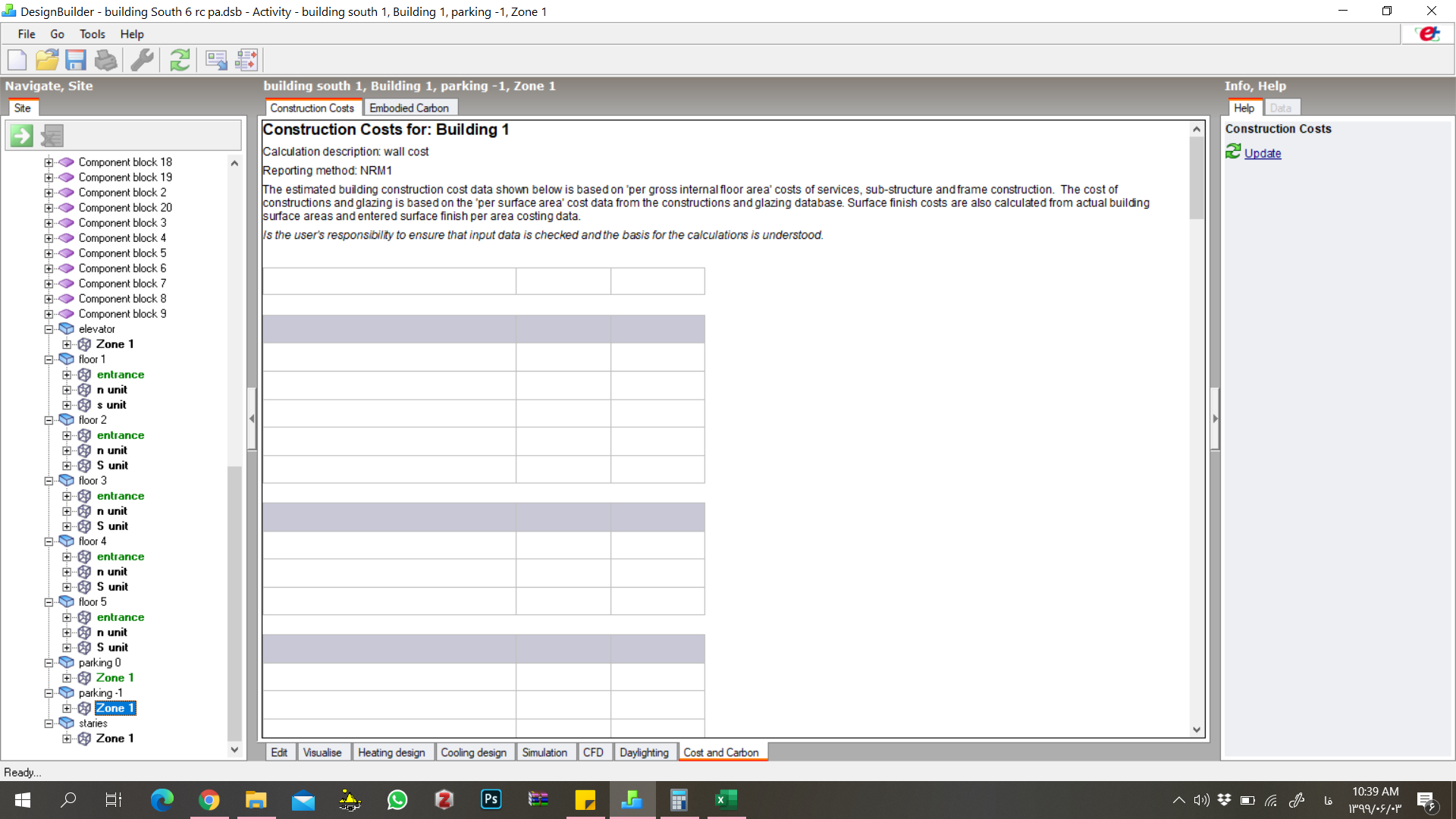The width and height of the screenshot is (1456, 819).
Task: Collapse the parking 0 block node
Action: [x=49, y=663]
